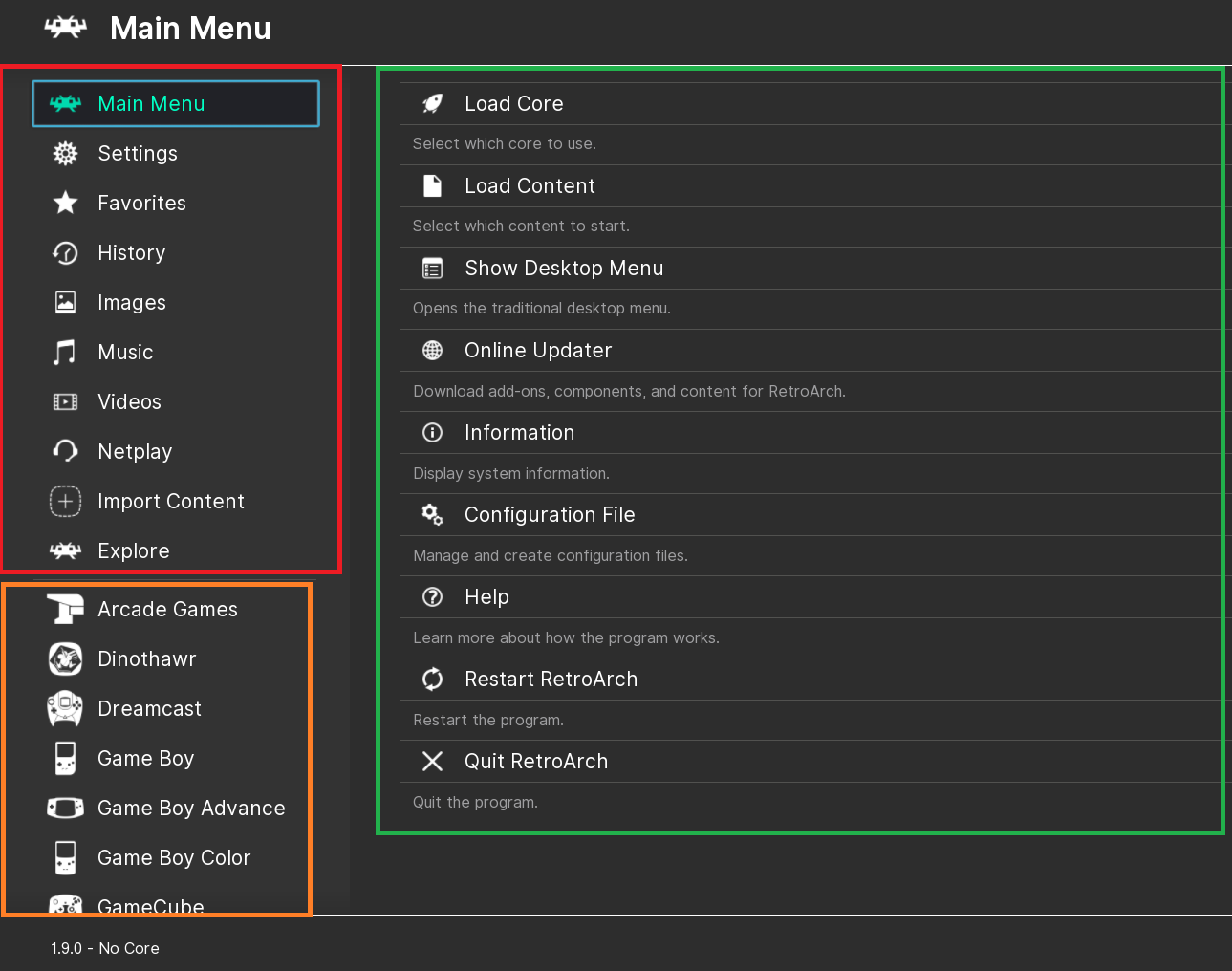Click the Game Boy Advance console icon
Image resolution: width=1232 pixels, height=971 pixels.
(65, 808)
